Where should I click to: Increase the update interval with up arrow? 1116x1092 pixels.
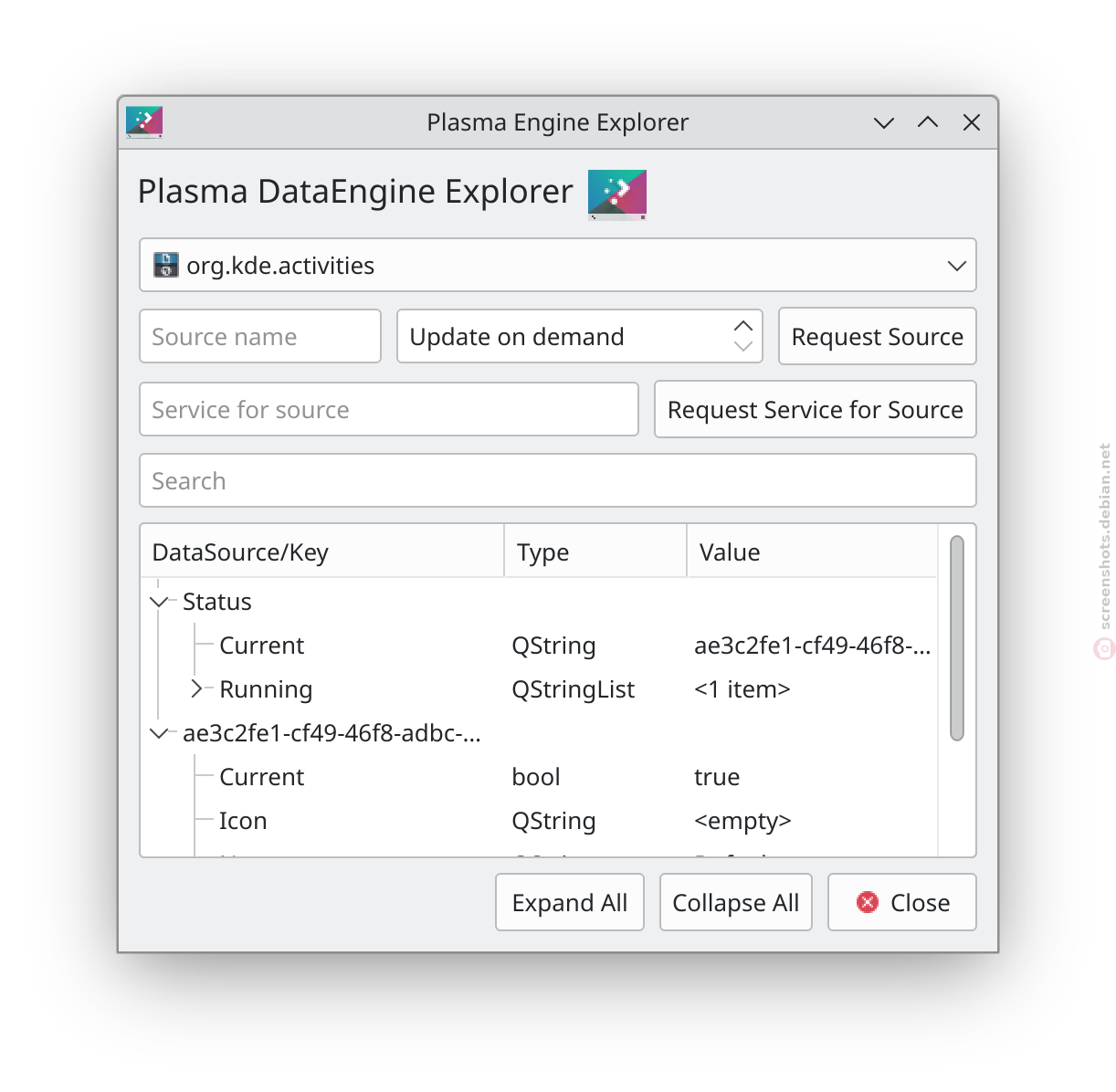click(743, 326)
